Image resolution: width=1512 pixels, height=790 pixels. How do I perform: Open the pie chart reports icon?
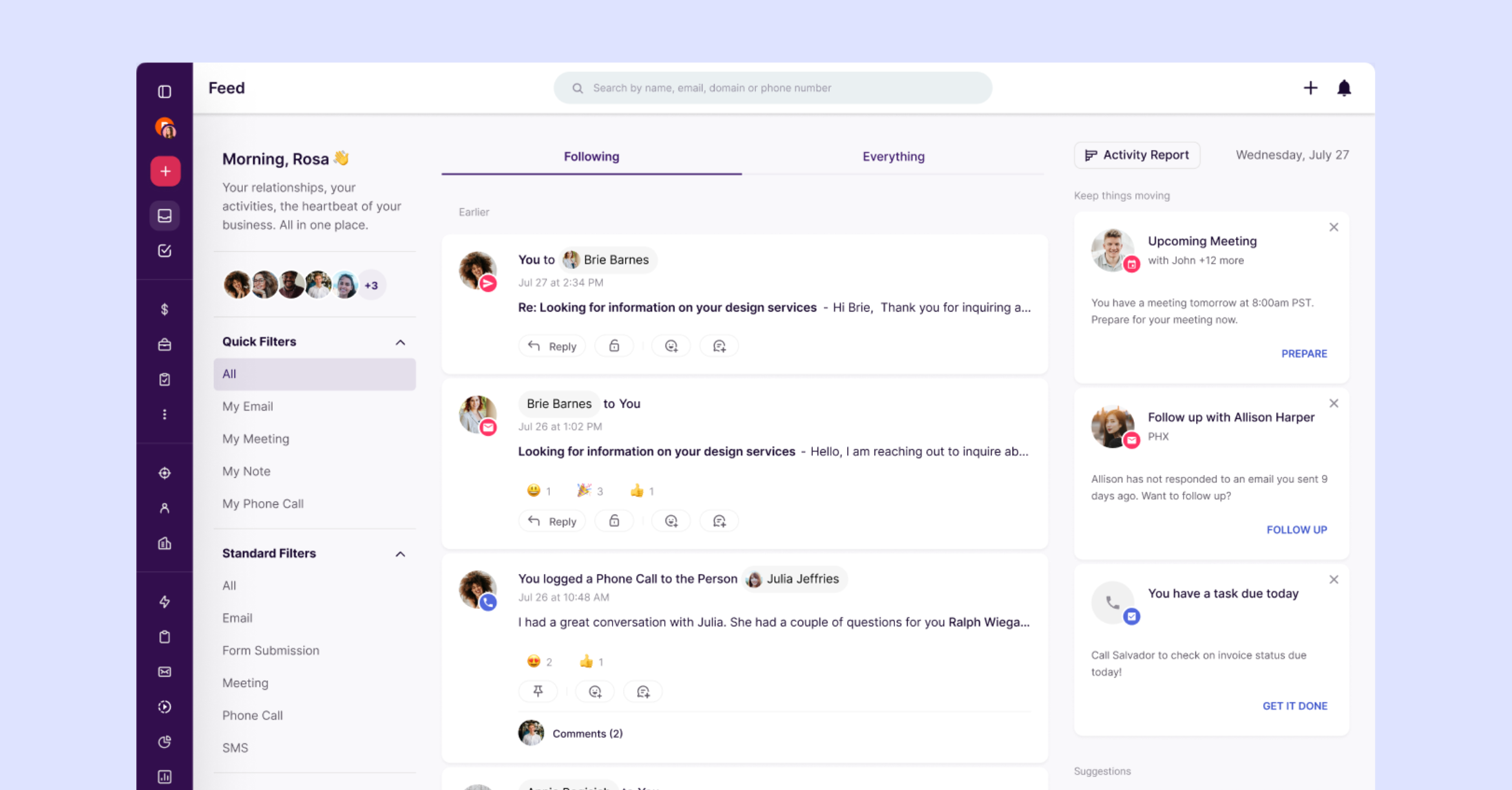tap(165, 742)
